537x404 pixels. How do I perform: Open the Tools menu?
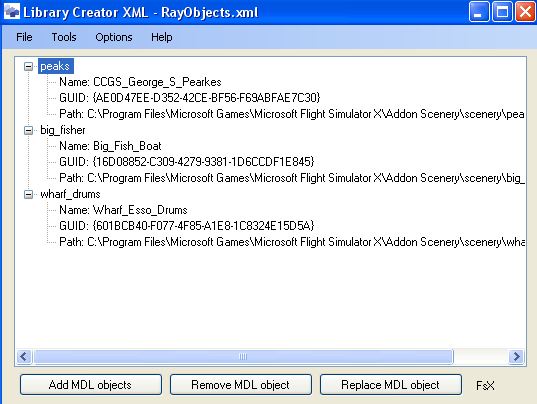(x=64, y=37)
